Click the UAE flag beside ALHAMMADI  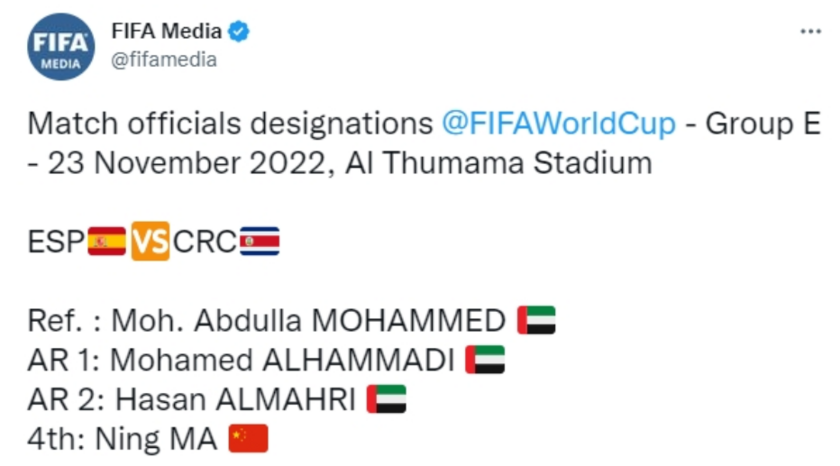[485, 360]
